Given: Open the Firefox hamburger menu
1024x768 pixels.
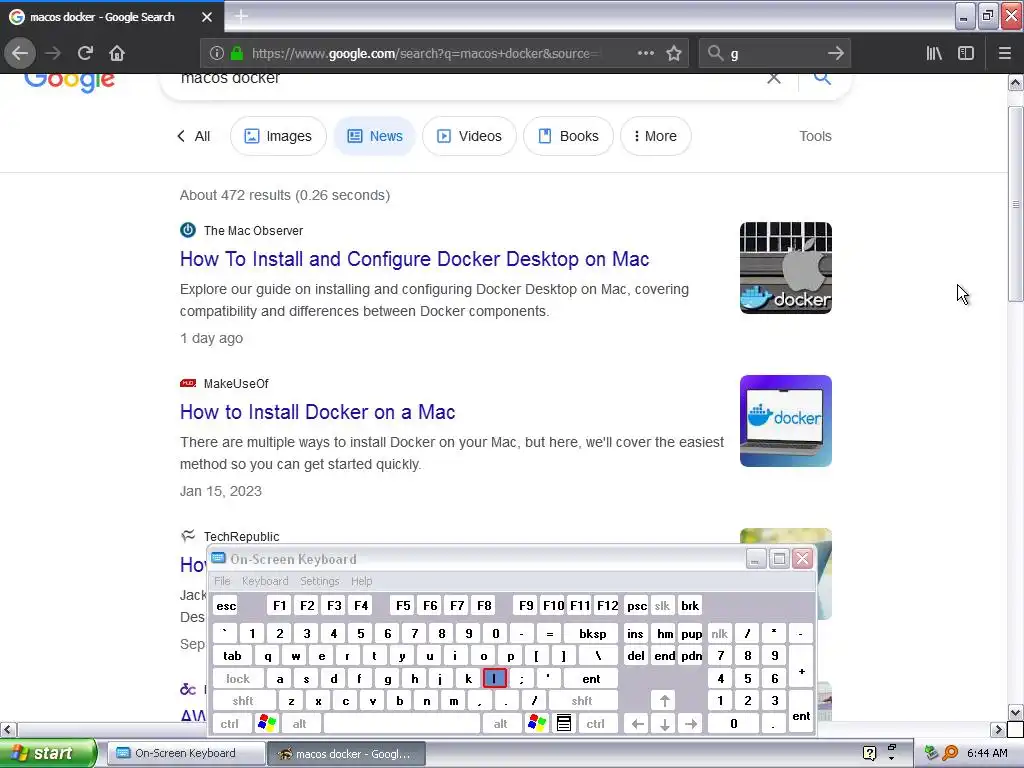Looking at the screenshot, I should (1004, 53).
